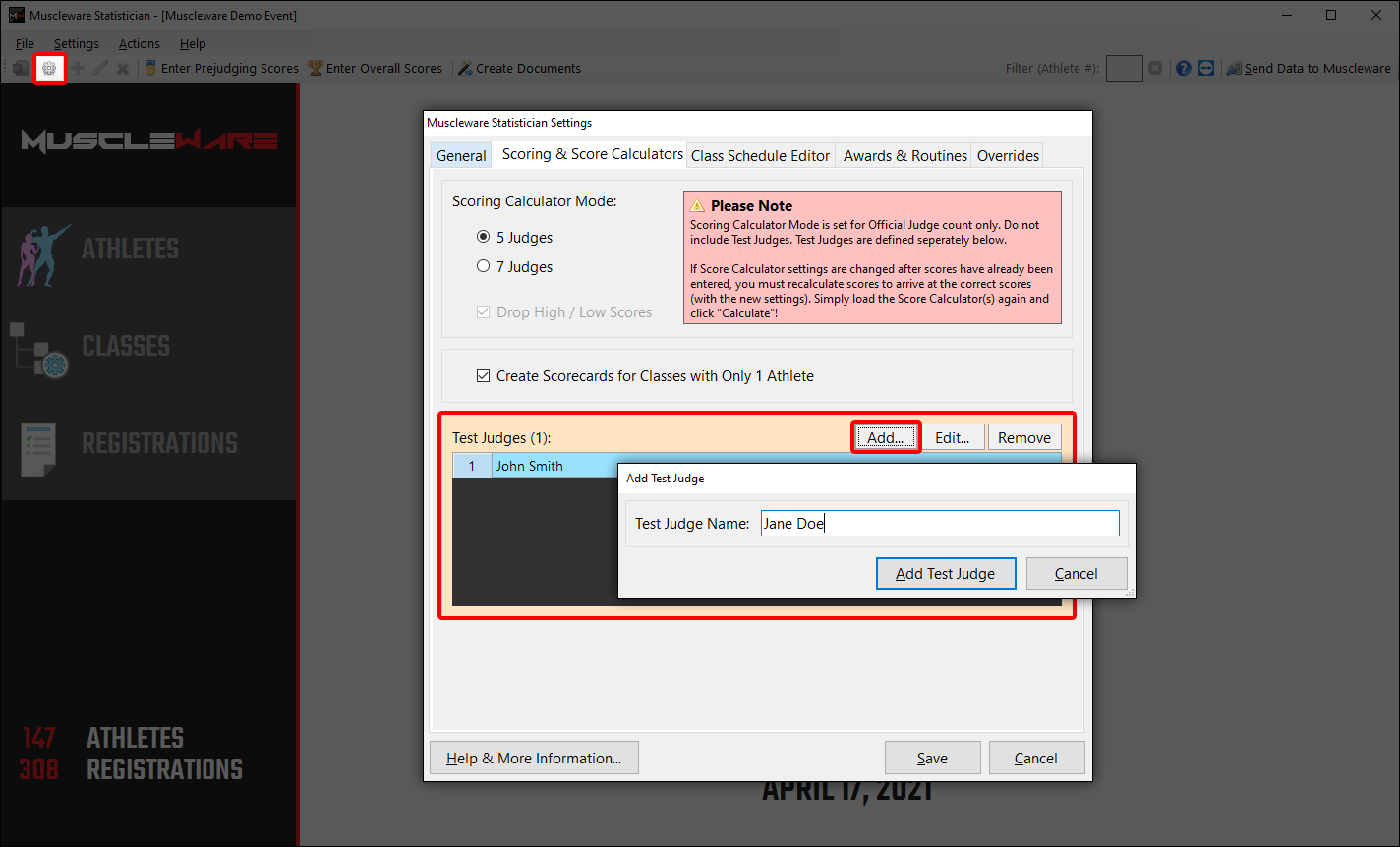1400x847 pixels.
Task: Open settings via the toolbar gear icon
Action: click(49, 69)
